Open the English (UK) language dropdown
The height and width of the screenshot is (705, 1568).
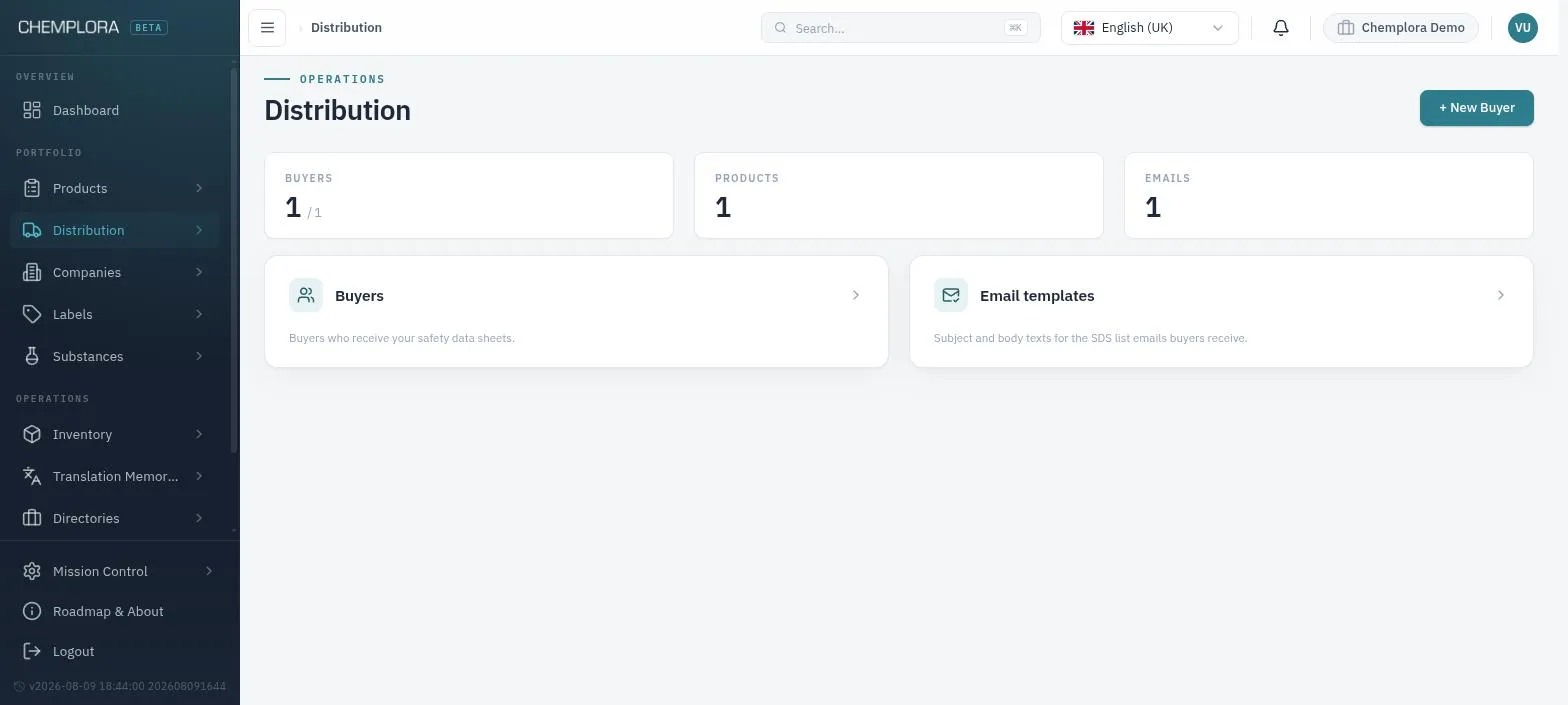click(x=1150, y=28)
